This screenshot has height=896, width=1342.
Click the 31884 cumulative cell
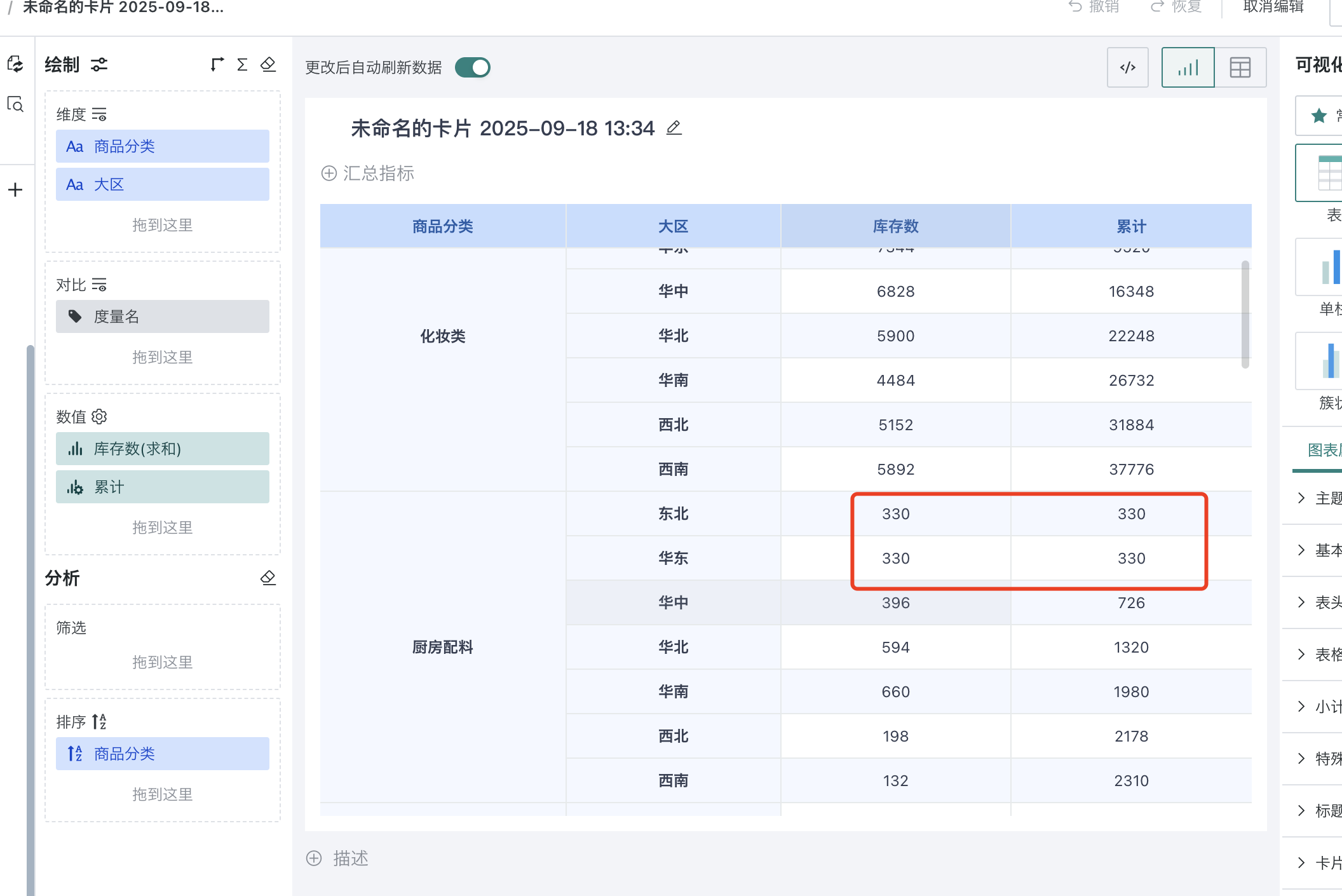coord(1132,424)
